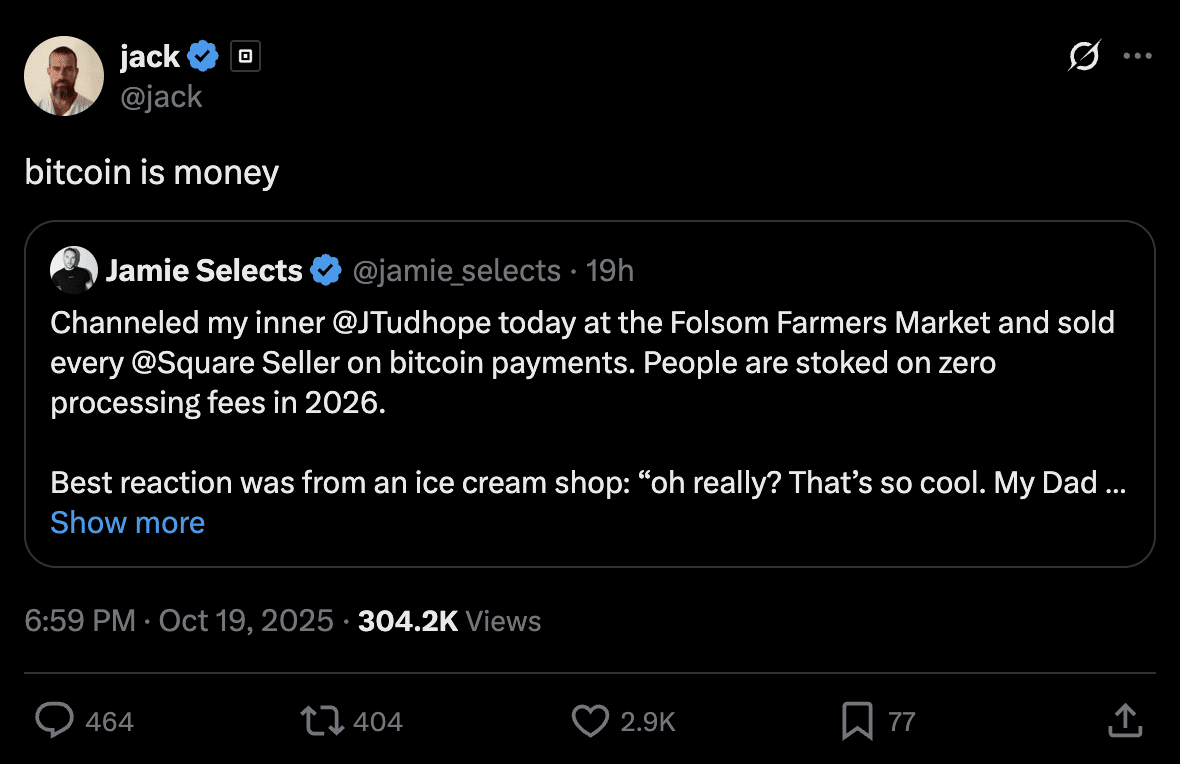Repost this tweet using retweet icon

click(322, 720)
